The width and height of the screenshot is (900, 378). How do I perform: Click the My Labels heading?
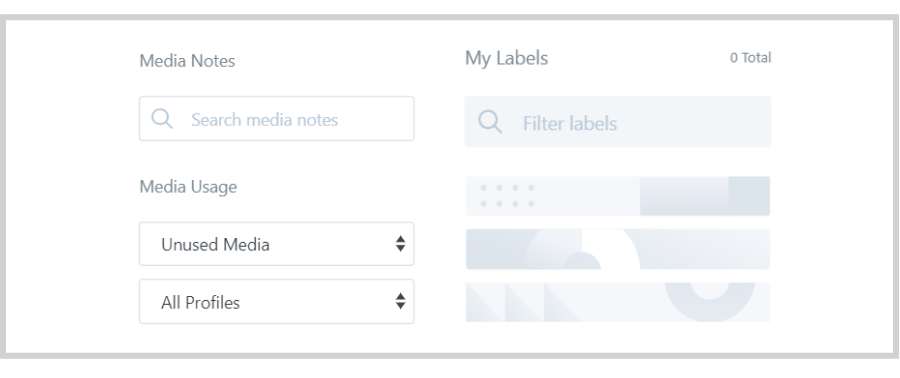[x=506, y=58]
